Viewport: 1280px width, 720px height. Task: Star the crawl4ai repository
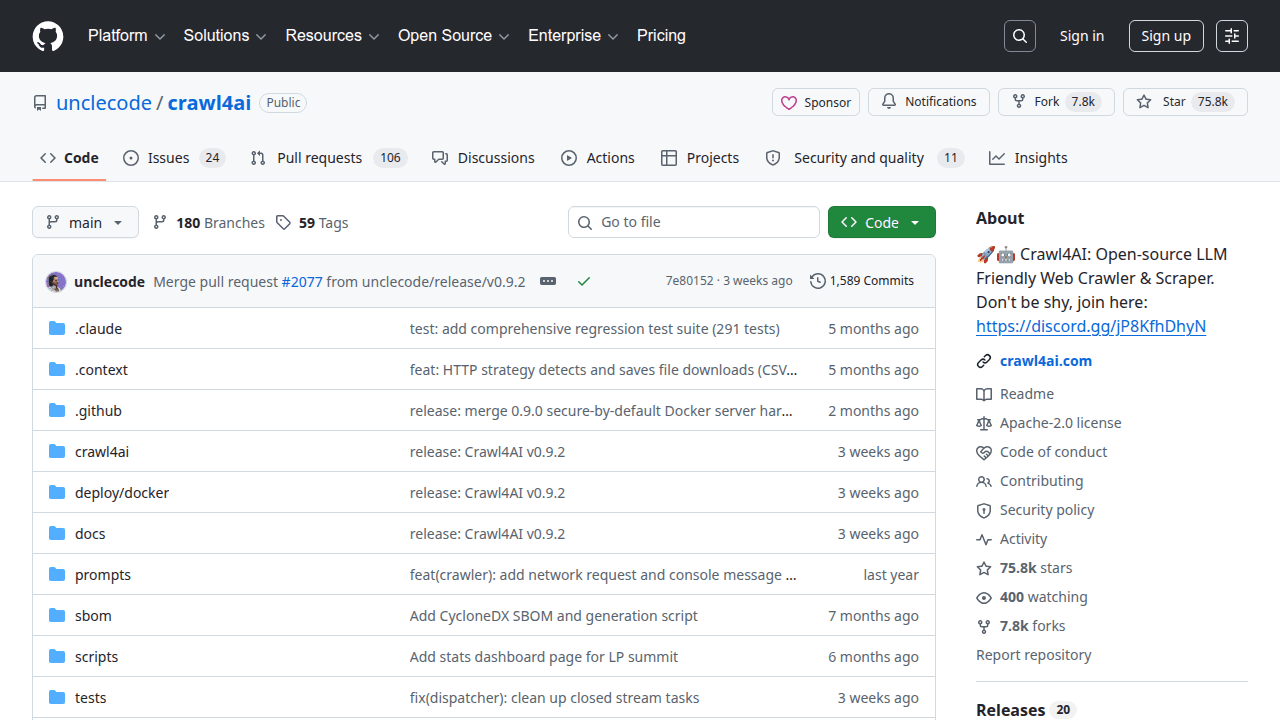click(x=1185, y=102)
